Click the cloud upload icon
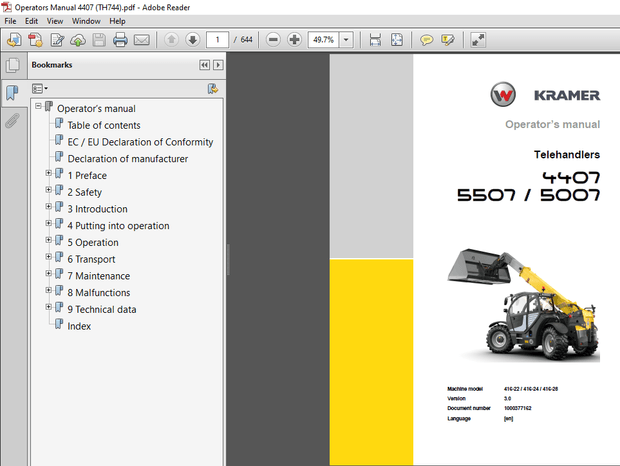The width and height of the screenshot is (620, 466). (x=78, y=40)
